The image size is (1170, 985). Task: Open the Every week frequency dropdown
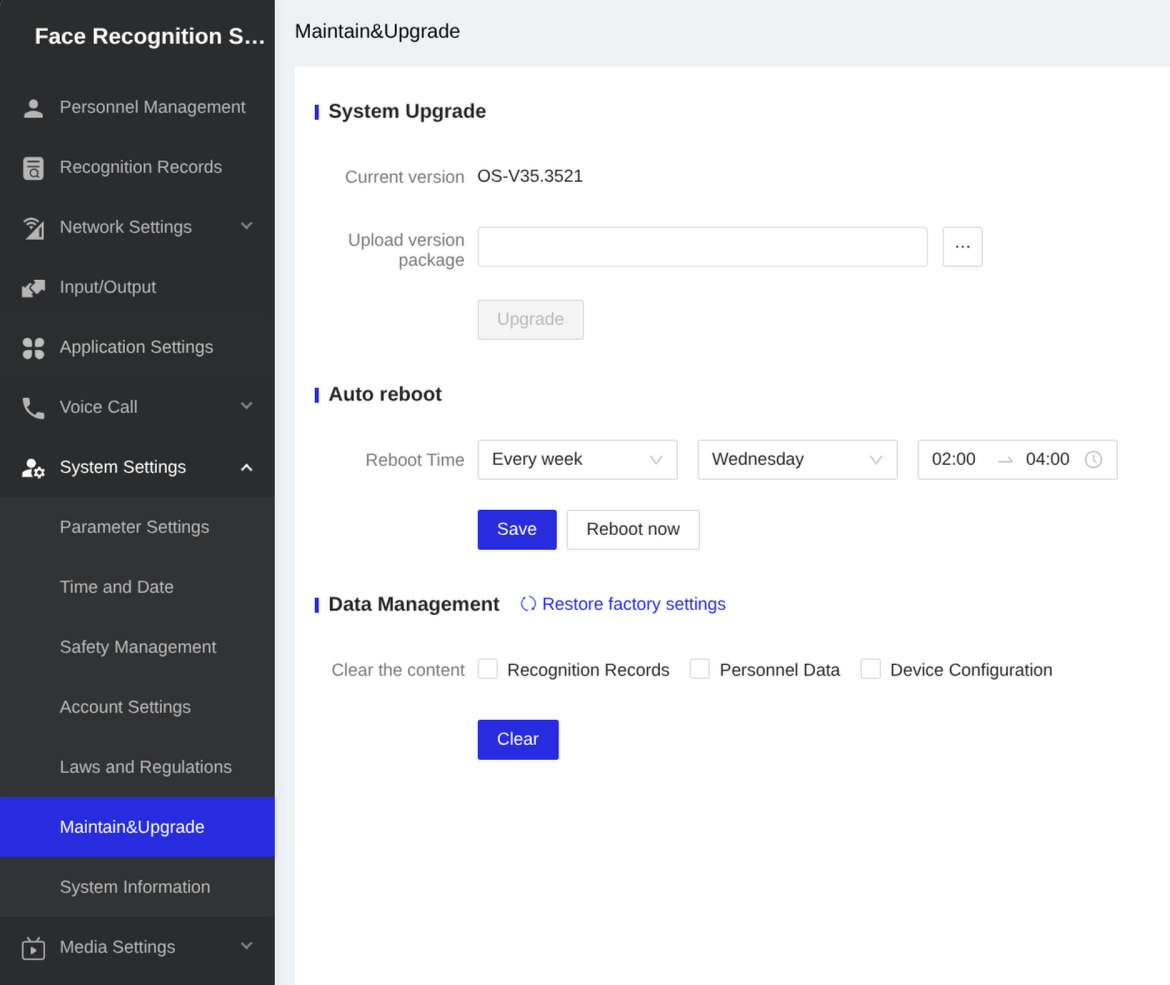[x=578, y=460]
